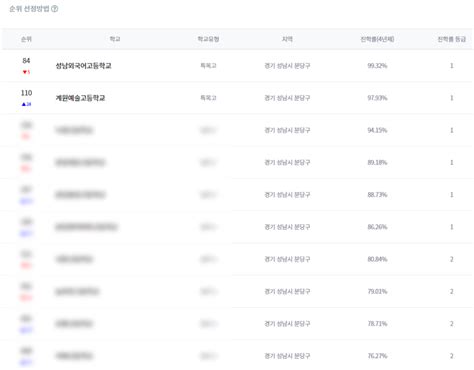Sort by the 지역 column header
This screenshot has width=474, height=370.
click(287, 39)
